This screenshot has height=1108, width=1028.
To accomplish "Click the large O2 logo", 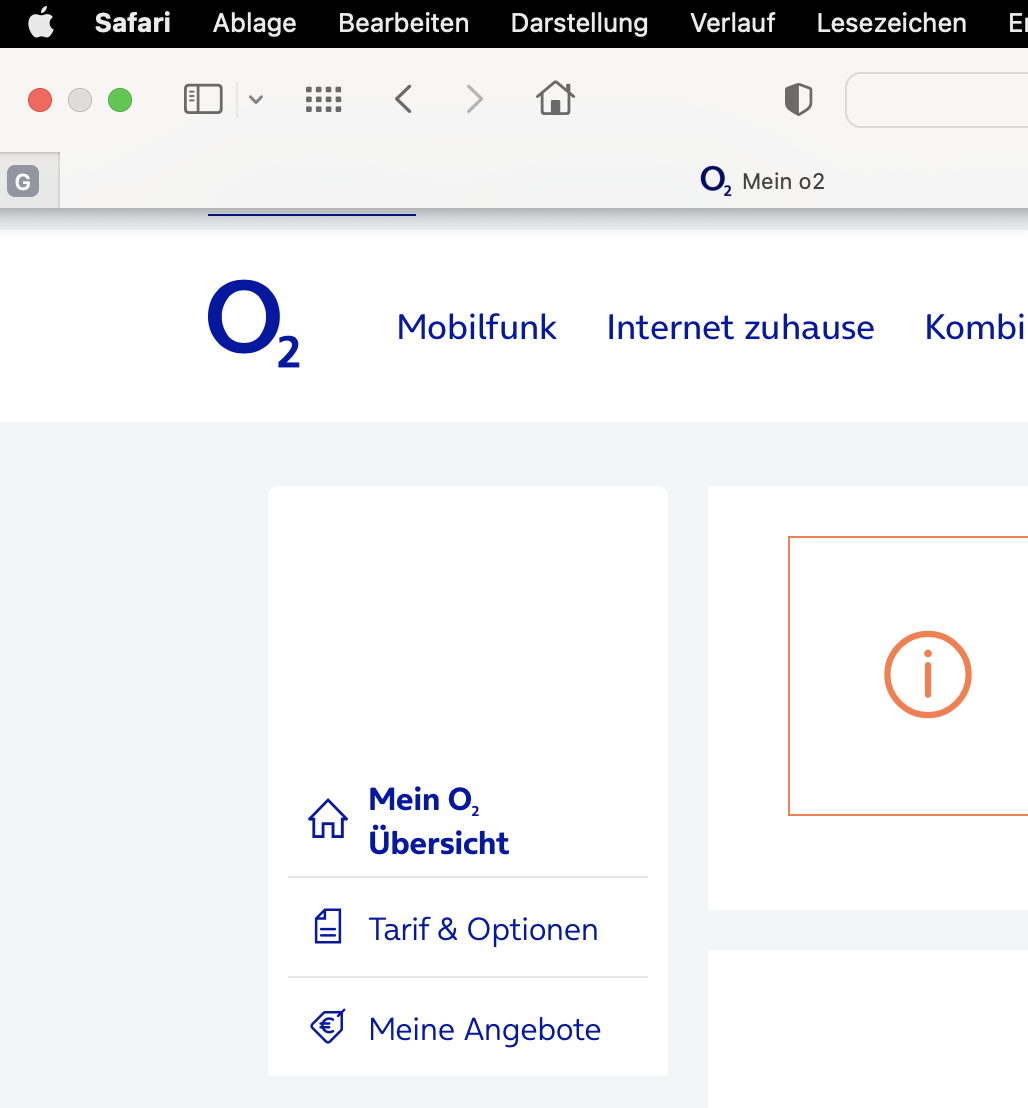I will click(x=253, y=325).
